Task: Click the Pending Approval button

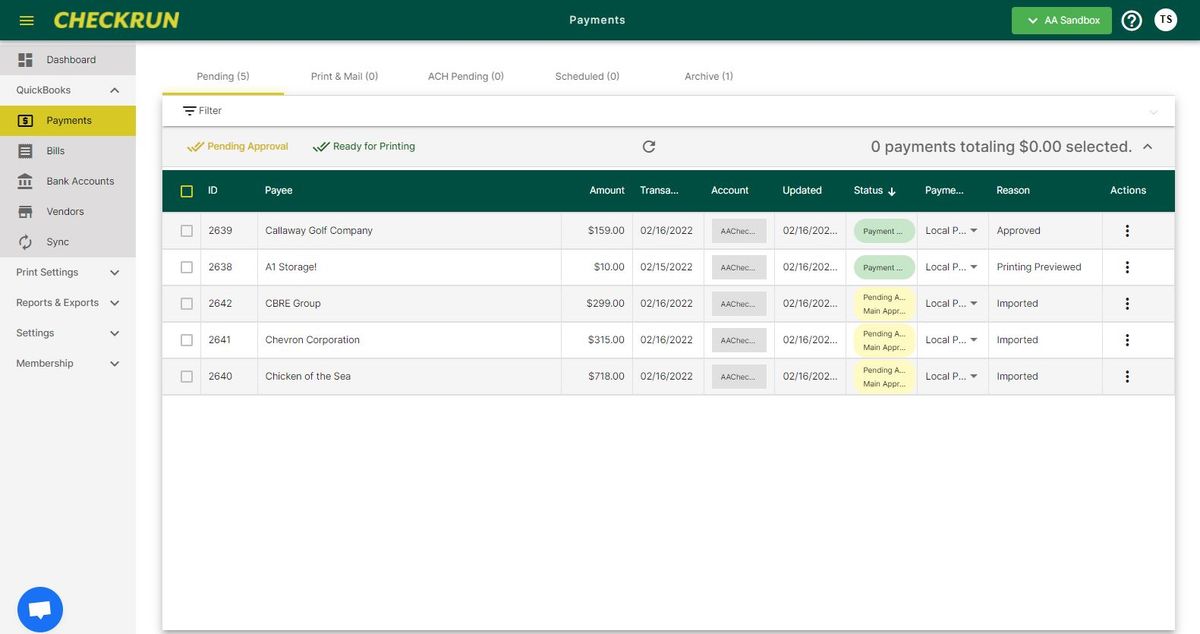Action: coord(238,146)
